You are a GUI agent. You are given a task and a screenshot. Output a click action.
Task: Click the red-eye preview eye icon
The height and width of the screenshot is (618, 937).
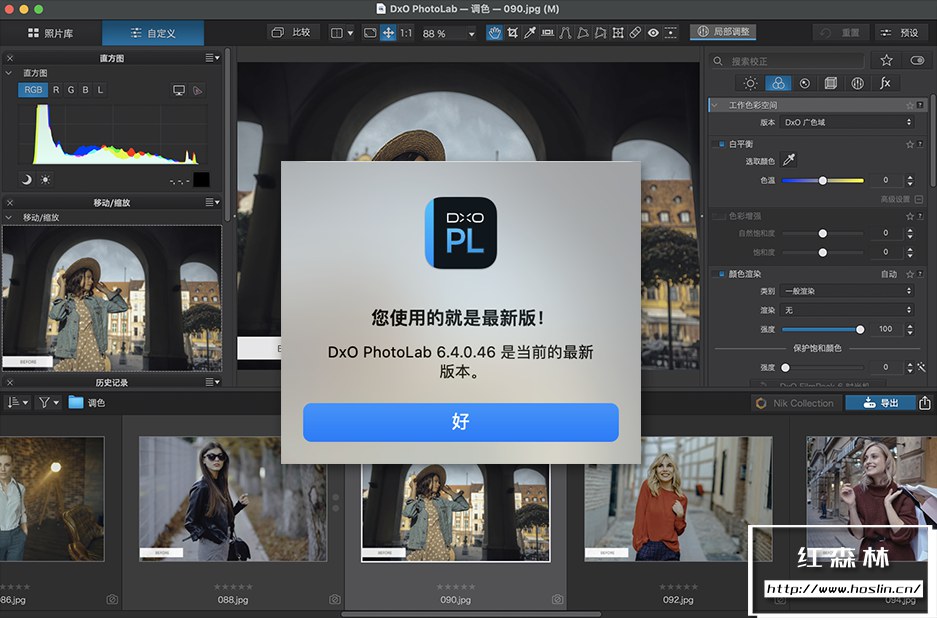652,33
